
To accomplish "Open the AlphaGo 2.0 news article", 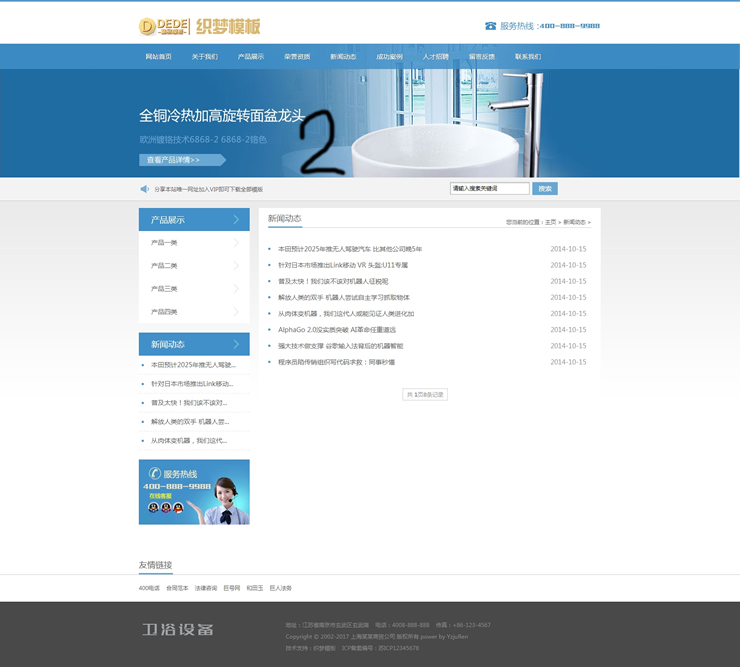I will click(x=336, y=329).
